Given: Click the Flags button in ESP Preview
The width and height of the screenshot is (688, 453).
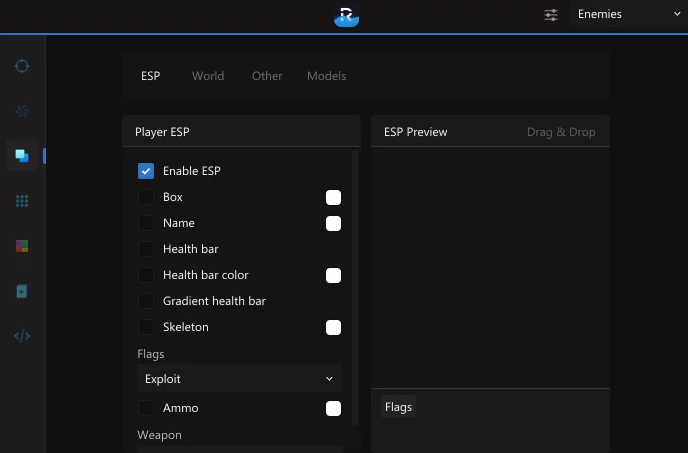Looking at the screenshot, I should [x=398, y=407].
